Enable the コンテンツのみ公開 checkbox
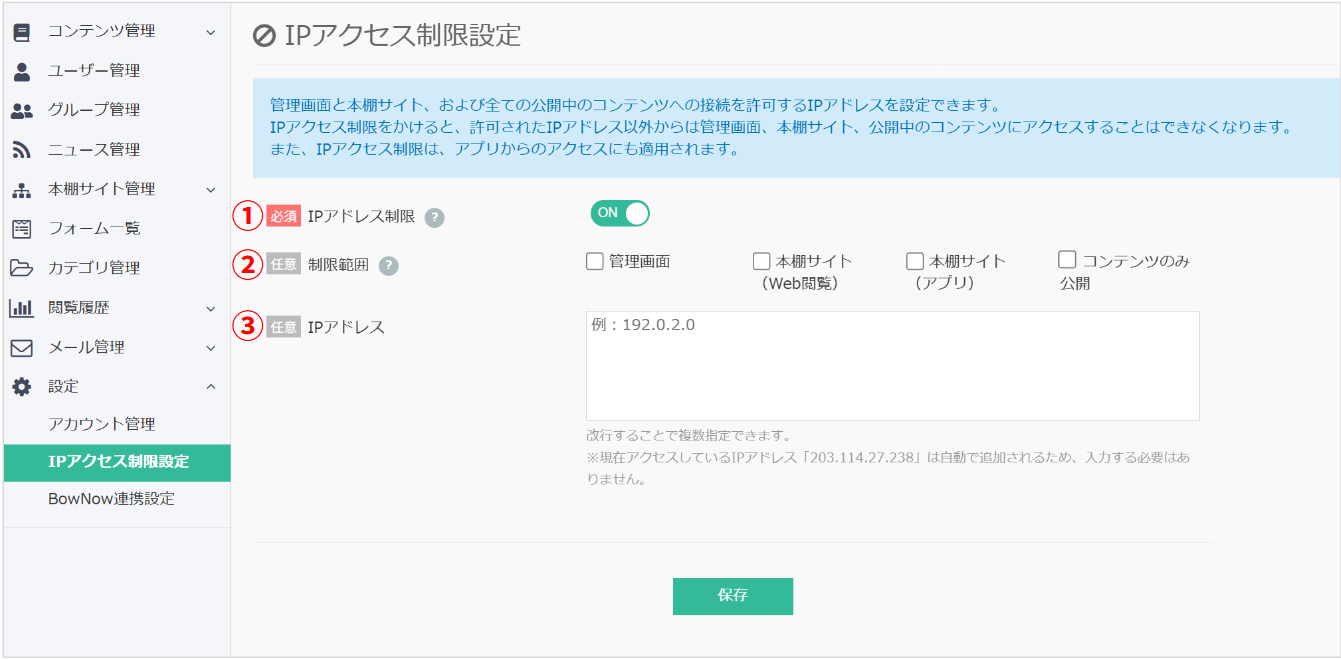Viewport: 1341px width, 659px height. click(1066, 261)
